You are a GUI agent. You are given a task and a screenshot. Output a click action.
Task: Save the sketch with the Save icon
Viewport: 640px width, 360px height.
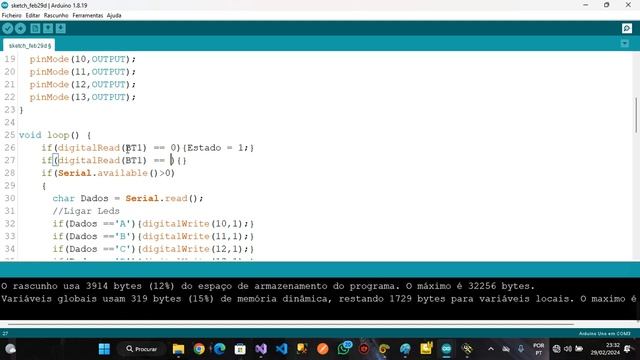[x=60, y=29]
